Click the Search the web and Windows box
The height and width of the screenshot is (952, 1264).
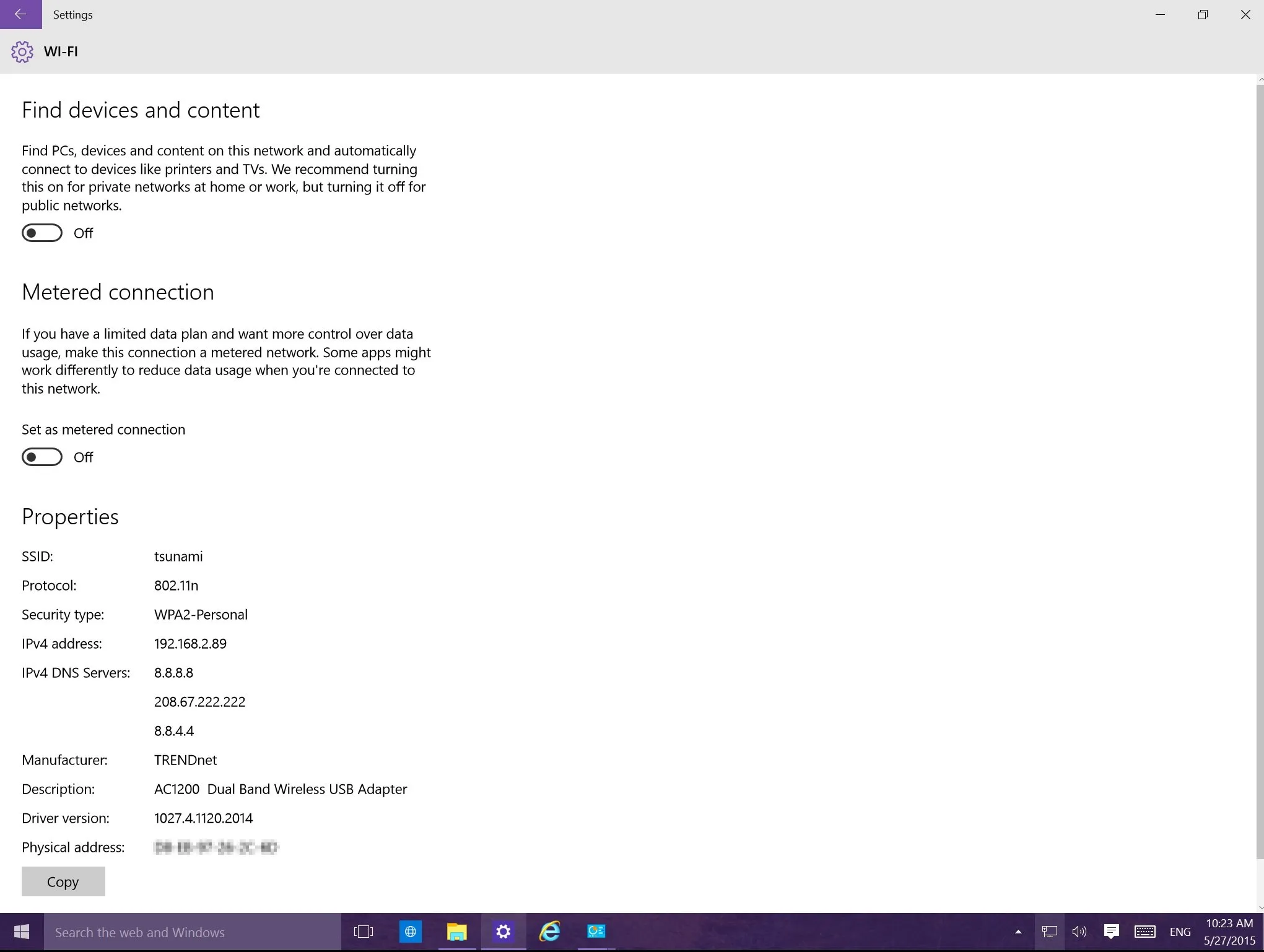tap(193, 932)
